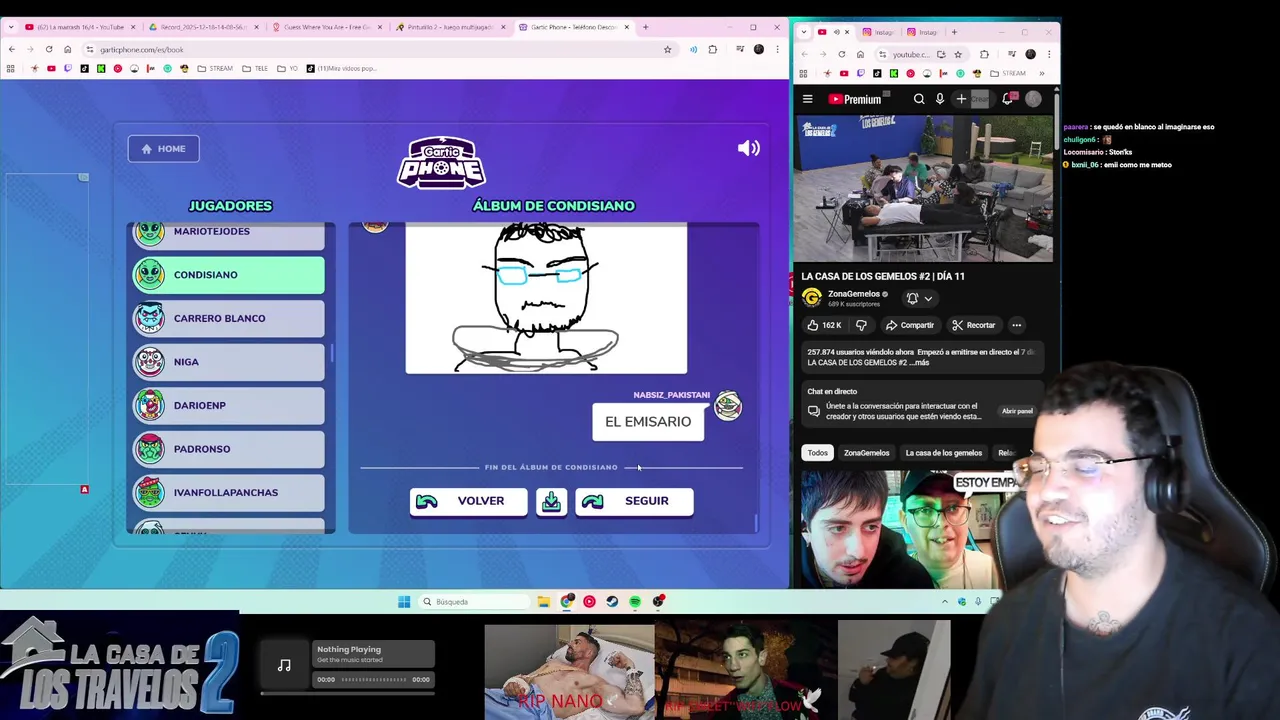
Task: Open live chat with Abrir panel
Action: point(1017,411)
